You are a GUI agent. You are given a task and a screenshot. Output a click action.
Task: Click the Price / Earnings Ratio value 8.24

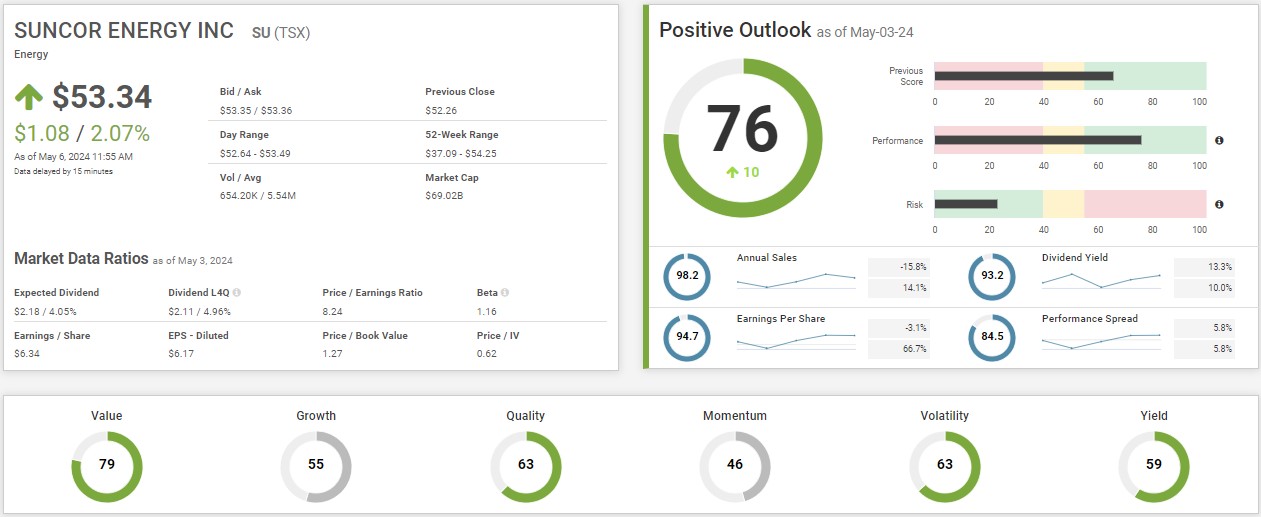pyautogui.click(x=333, y=312)
